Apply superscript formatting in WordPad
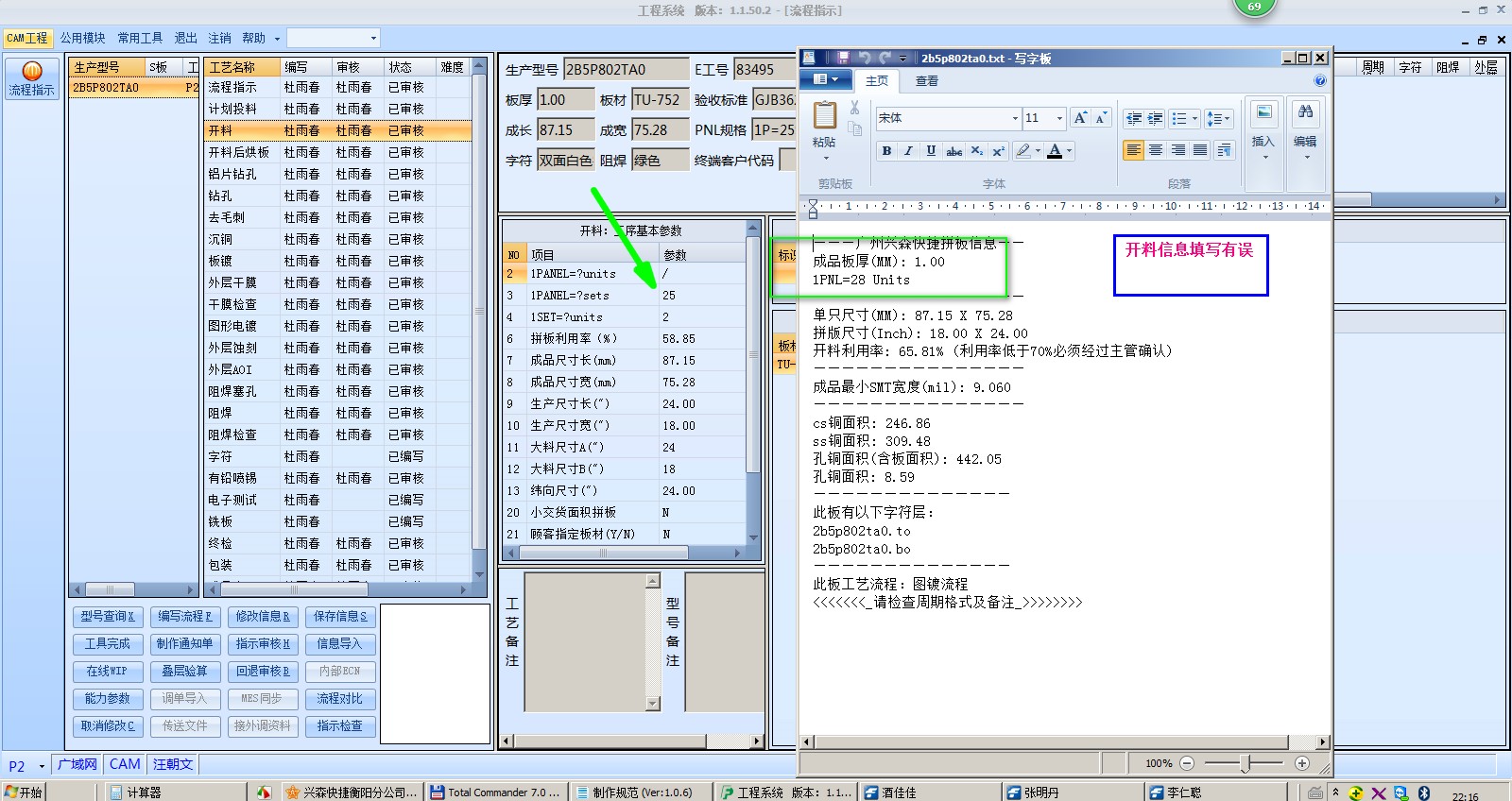The height and width of the screenshot is (801, 1512). tap(998, 150)
